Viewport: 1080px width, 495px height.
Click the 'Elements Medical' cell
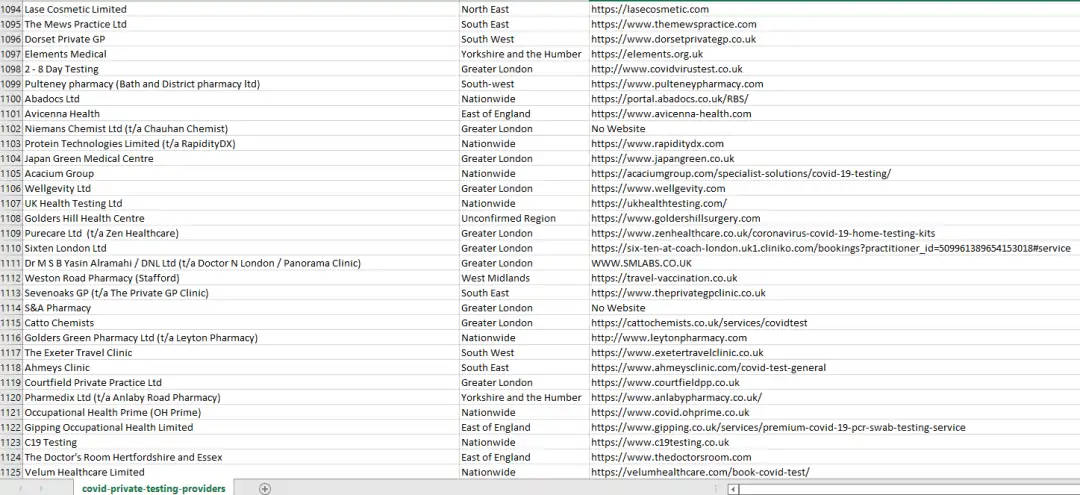pyautogui.click(x=241, y=54)
